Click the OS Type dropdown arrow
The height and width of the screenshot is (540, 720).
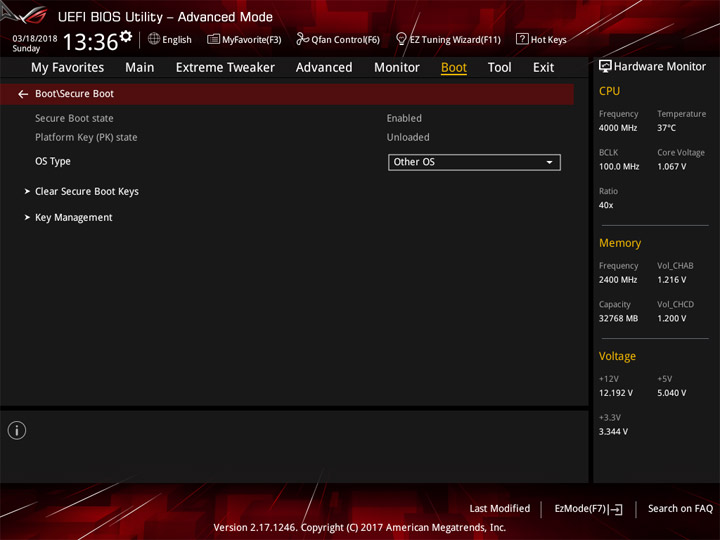click(549, 162)
